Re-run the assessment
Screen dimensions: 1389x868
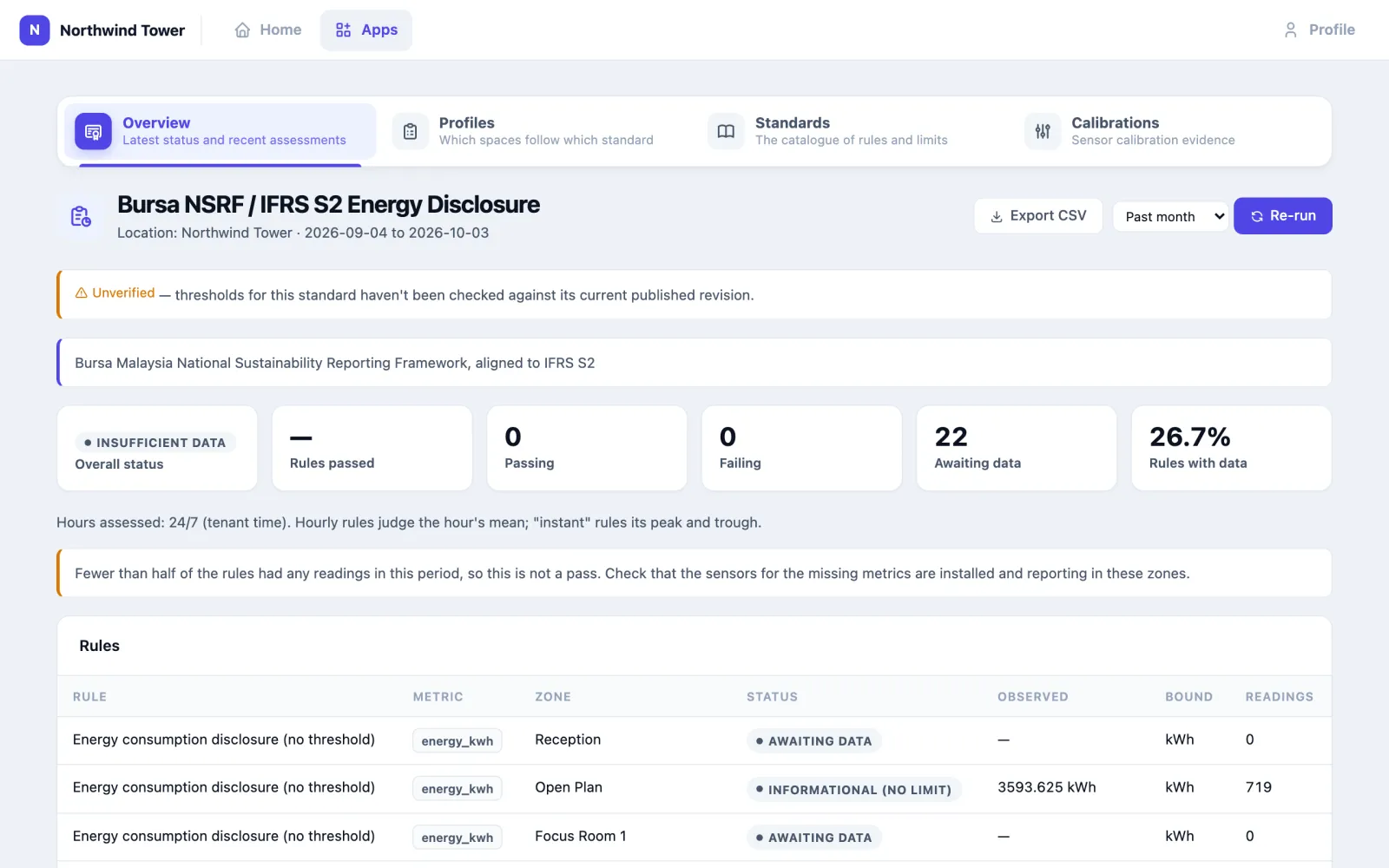(x=1283, y=216)
